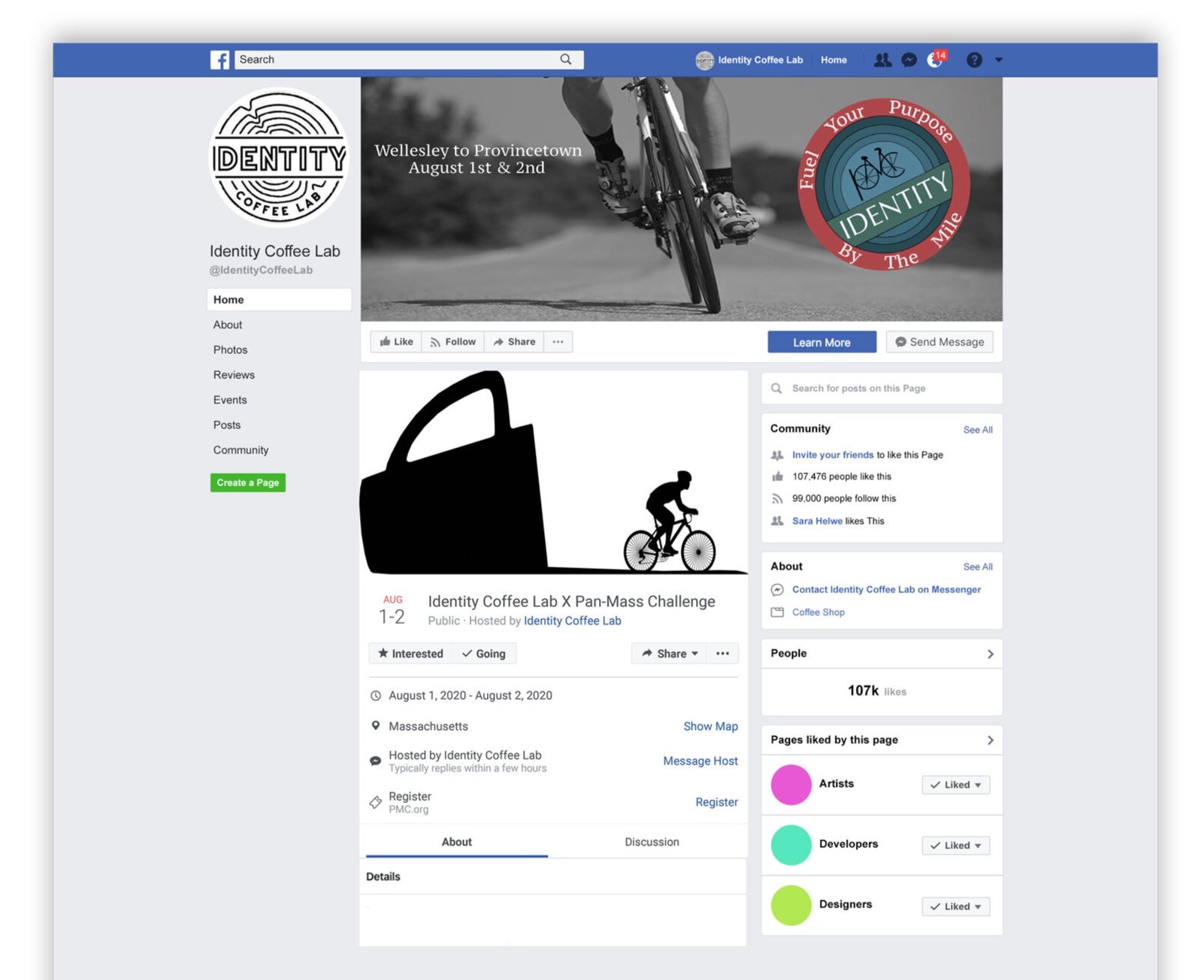Click the Coffee Shop category link
1204x980 pixels.
click(818, 612)
